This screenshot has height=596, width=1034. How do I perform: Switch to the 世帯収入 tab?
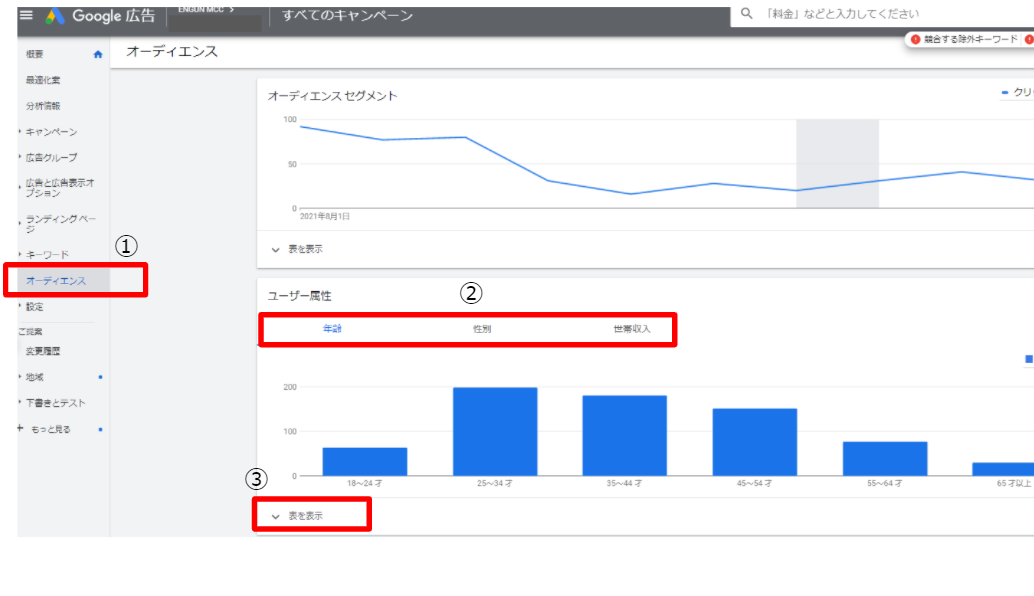632,328
